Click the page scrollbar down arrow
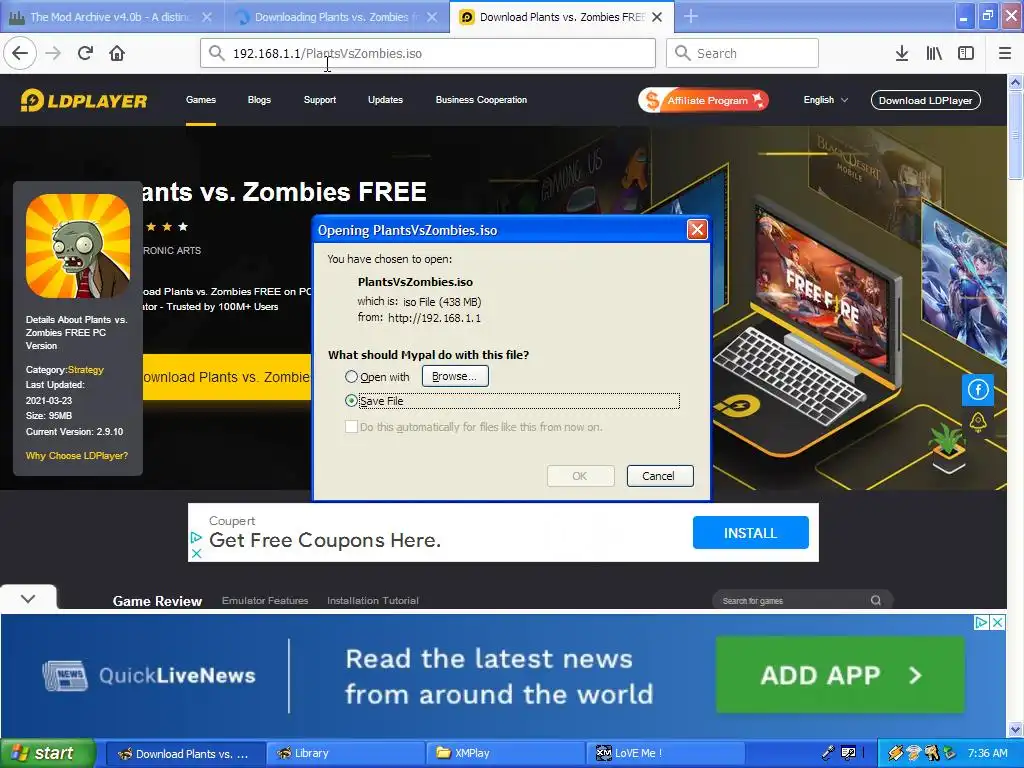 point(1015,729)
